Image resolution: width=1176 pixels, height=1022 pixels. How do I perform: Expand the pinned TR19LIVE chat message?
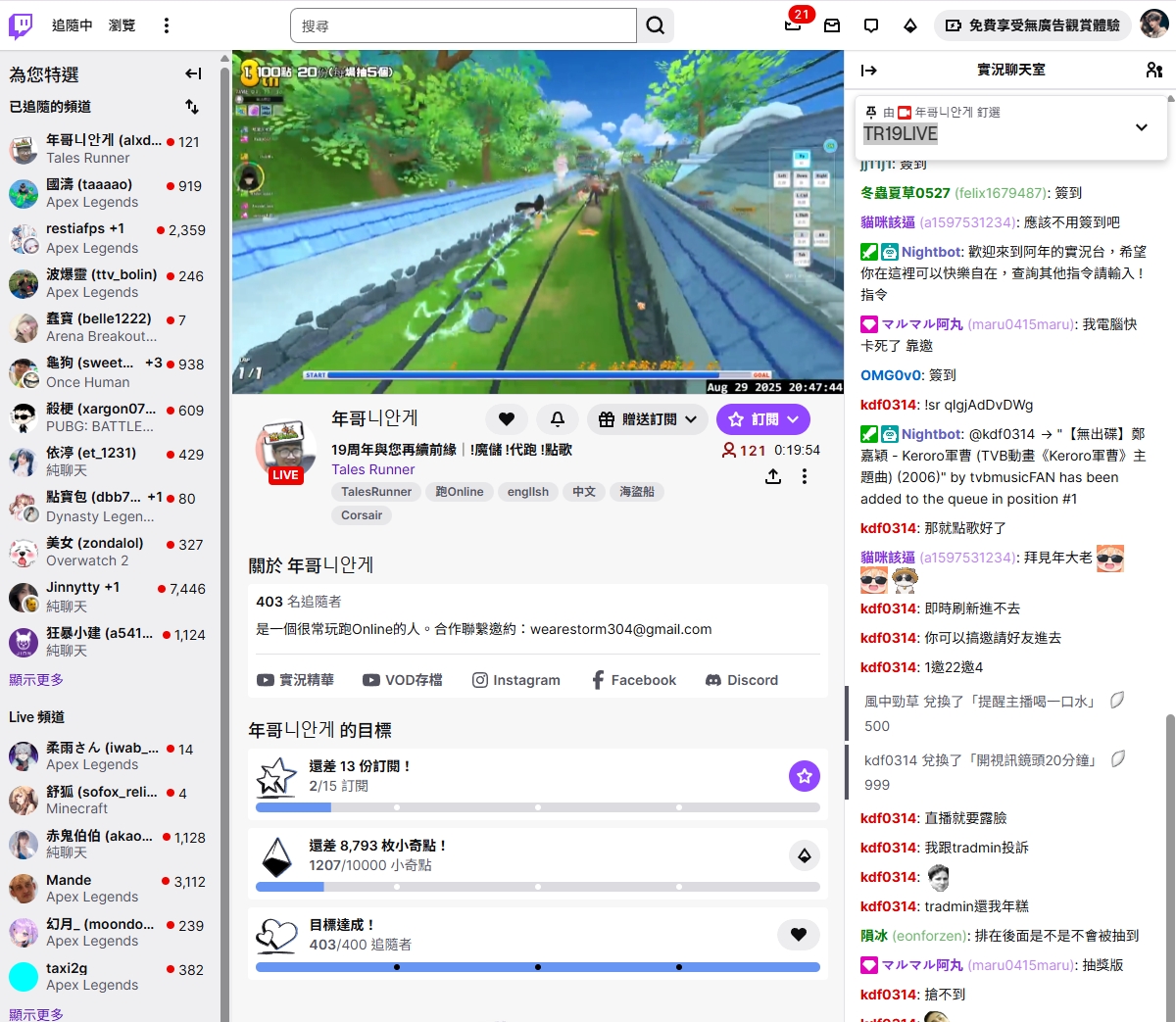[x=1141, y=127]
